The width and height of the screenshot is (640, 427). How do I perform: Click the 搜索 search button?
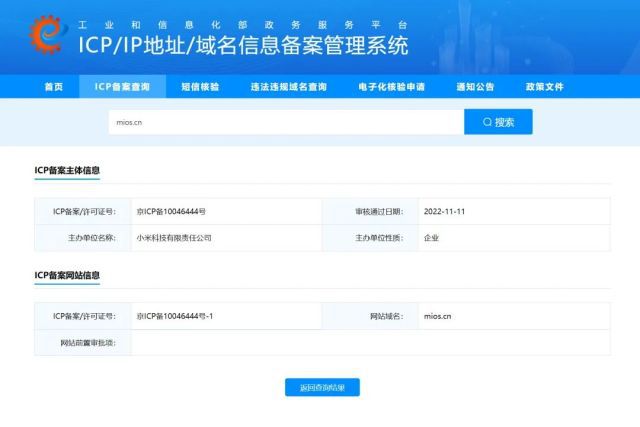[498, 122]
